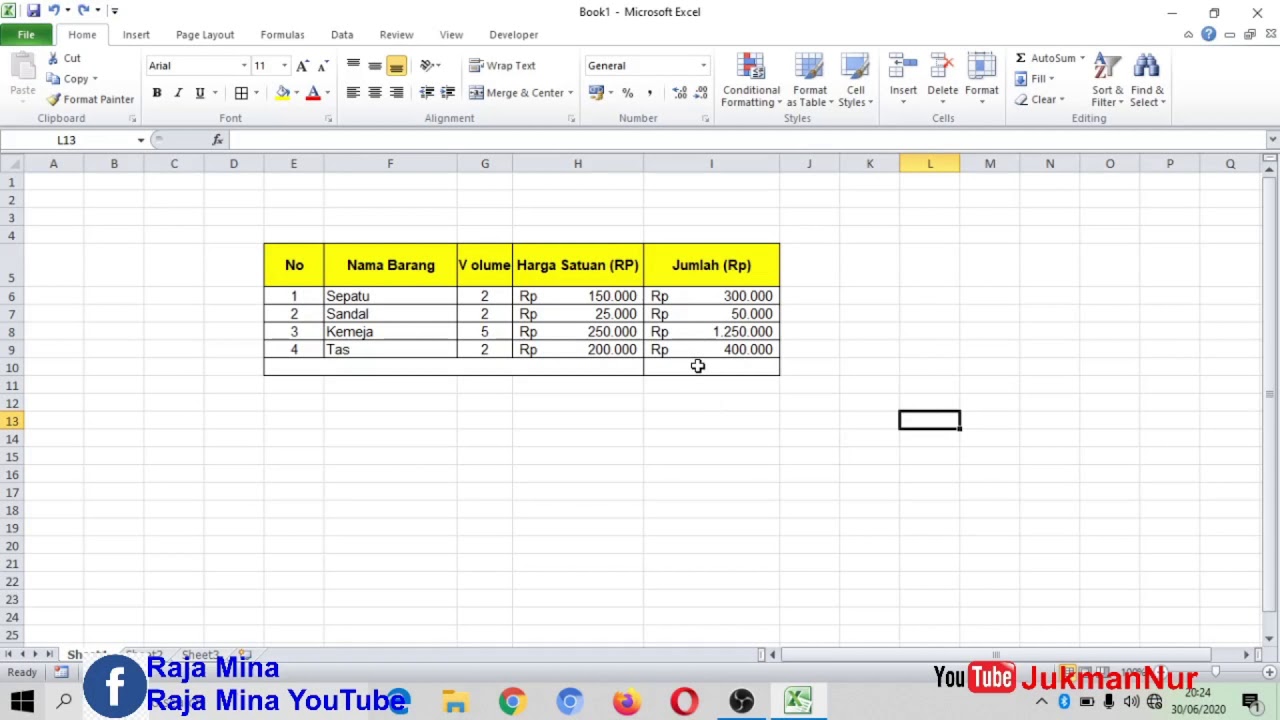Cut the selection
Screen dimensions: 1280x720
point(63,59)
